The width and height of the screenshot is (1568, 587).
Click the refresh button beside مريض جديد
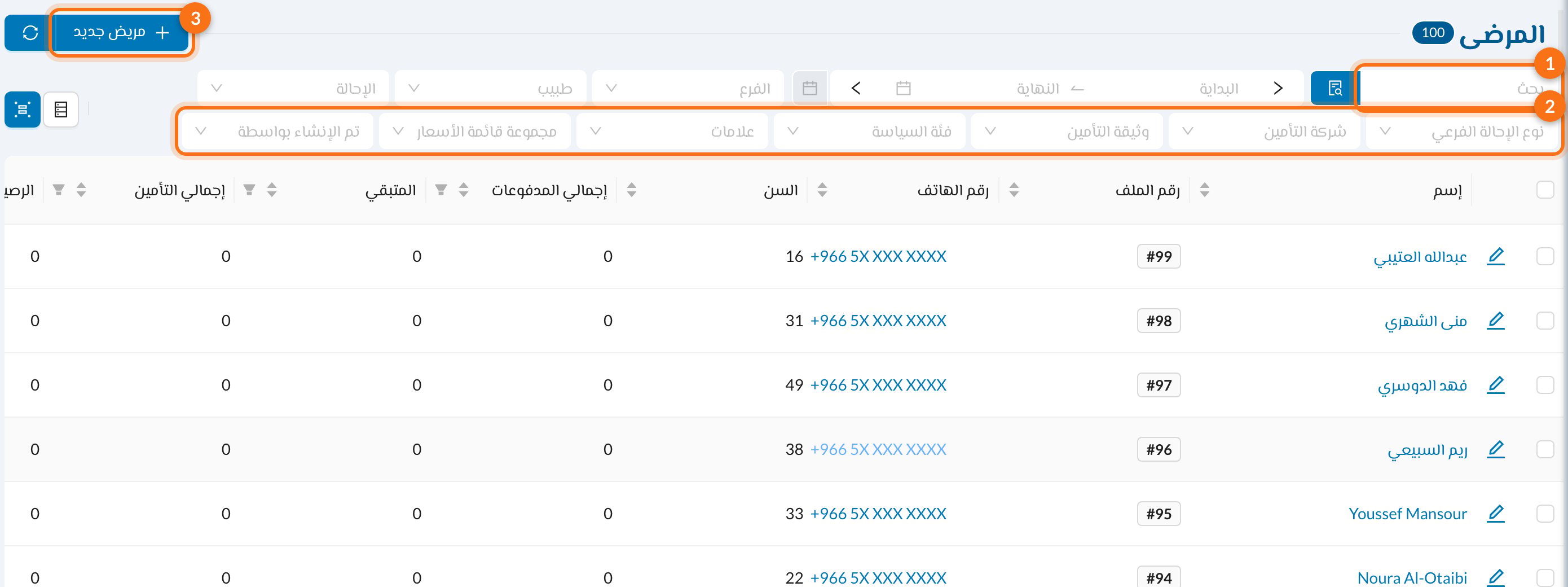[29, 33]
